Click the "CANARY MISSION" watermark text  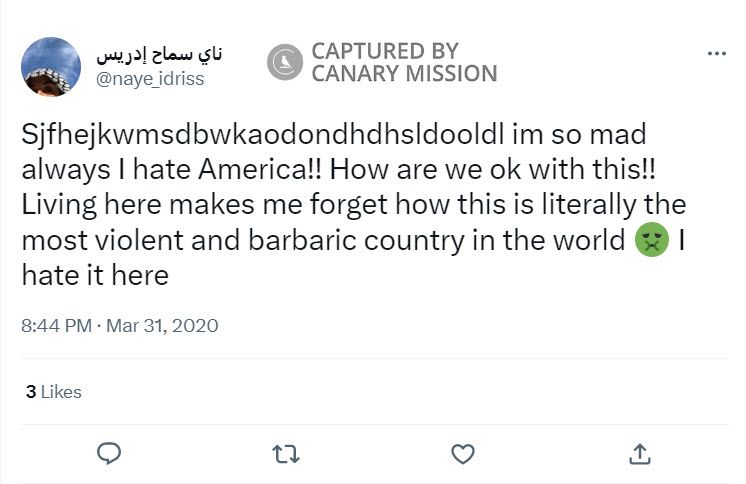(404, 74)
